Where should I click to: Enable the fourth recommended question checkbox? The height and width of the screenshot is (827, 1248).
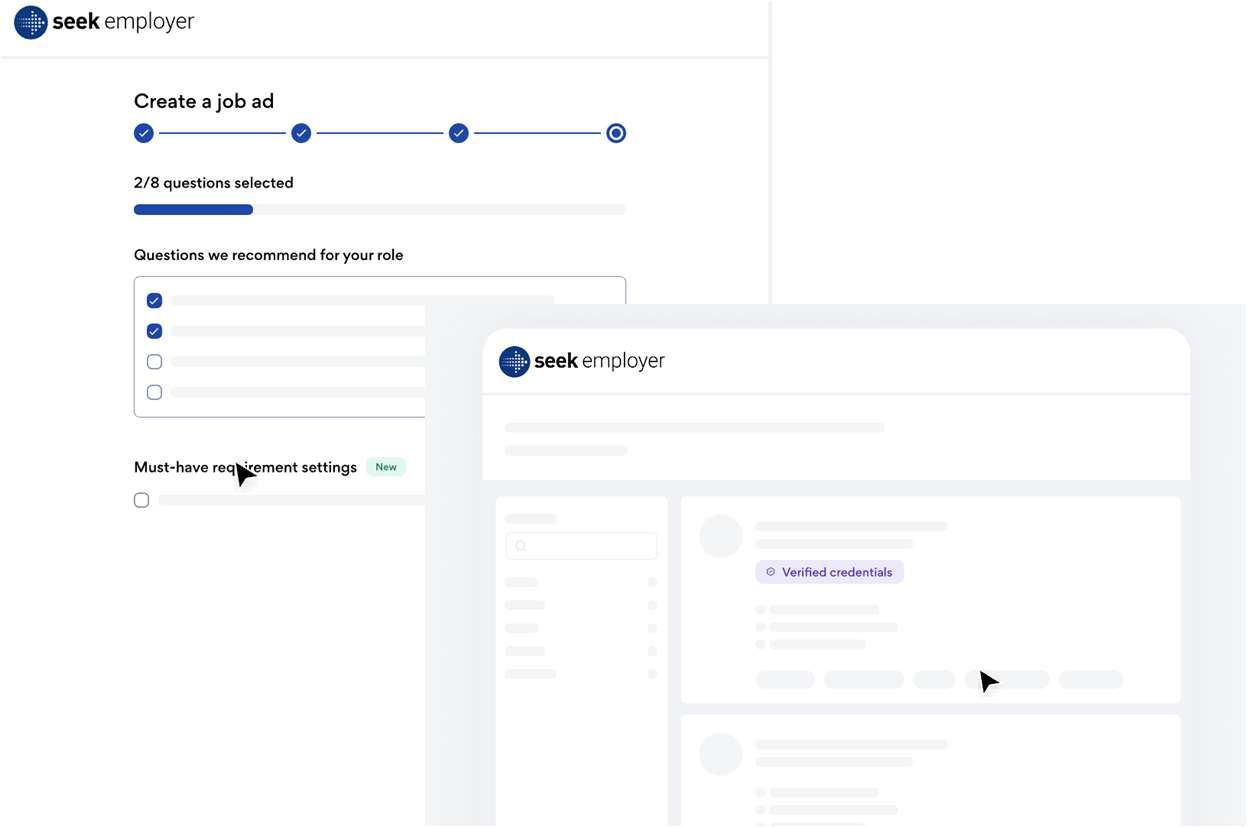[x=154, y=392]
